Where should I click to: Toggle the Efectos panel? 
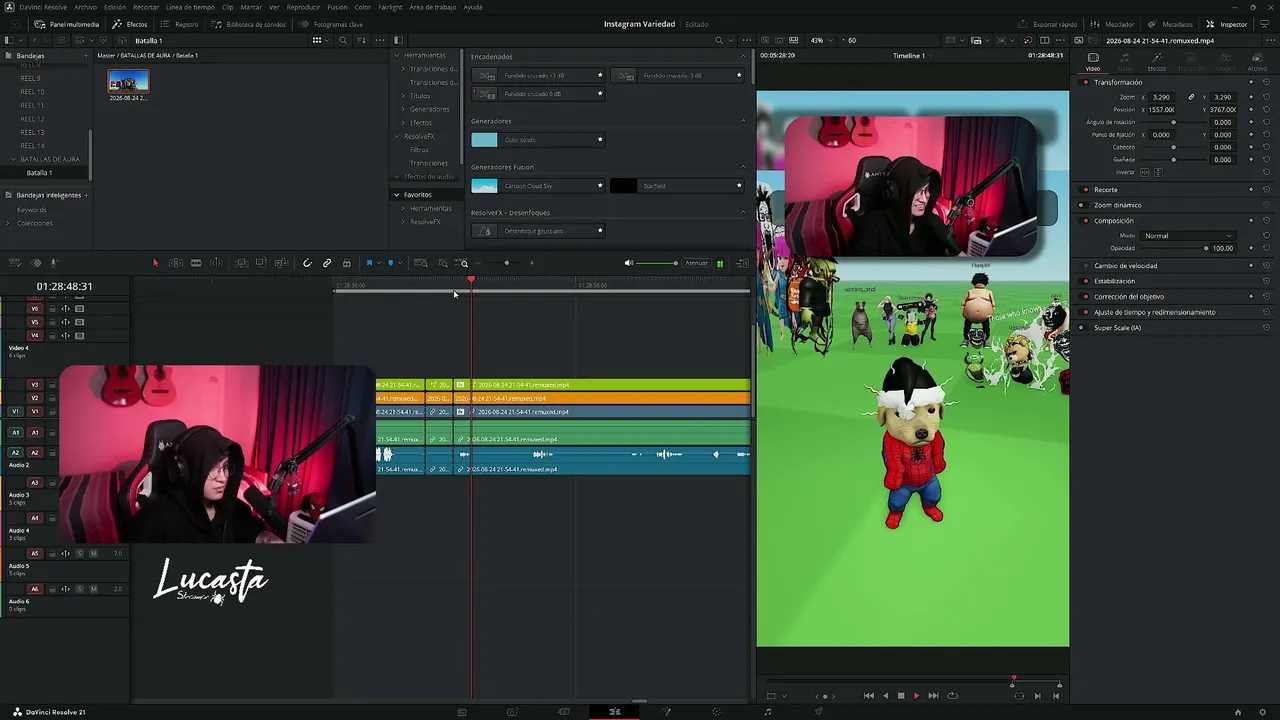pos(130,24)
